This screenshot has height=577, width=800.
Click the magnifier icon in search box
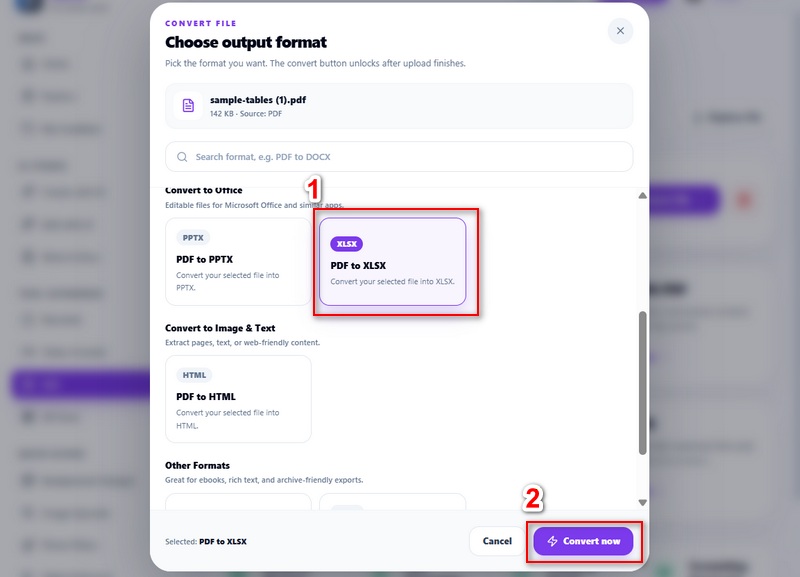click(182, 157)
